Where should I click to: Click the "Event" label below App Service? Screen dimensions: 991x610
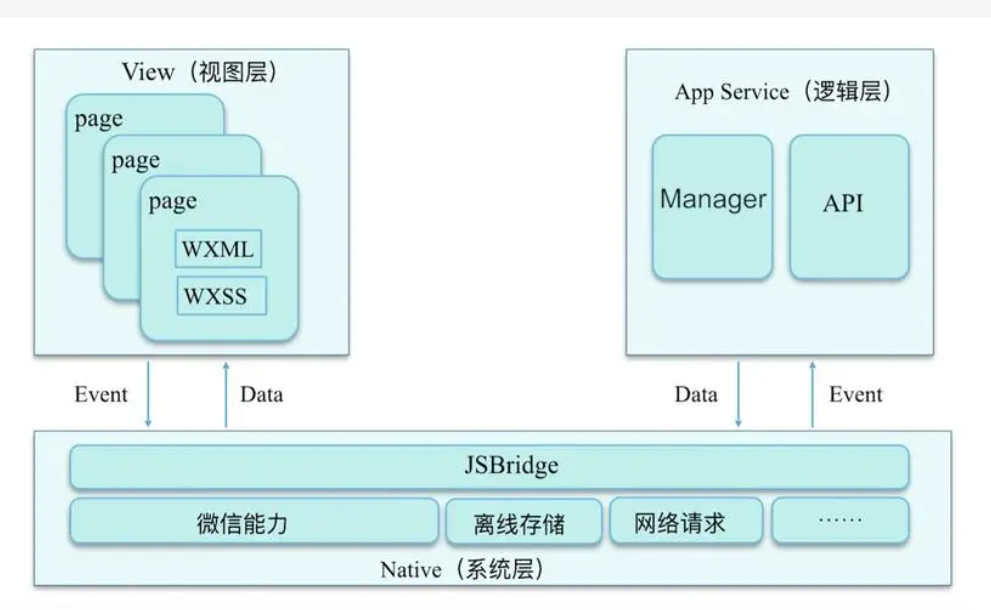[x=856, y=394]
